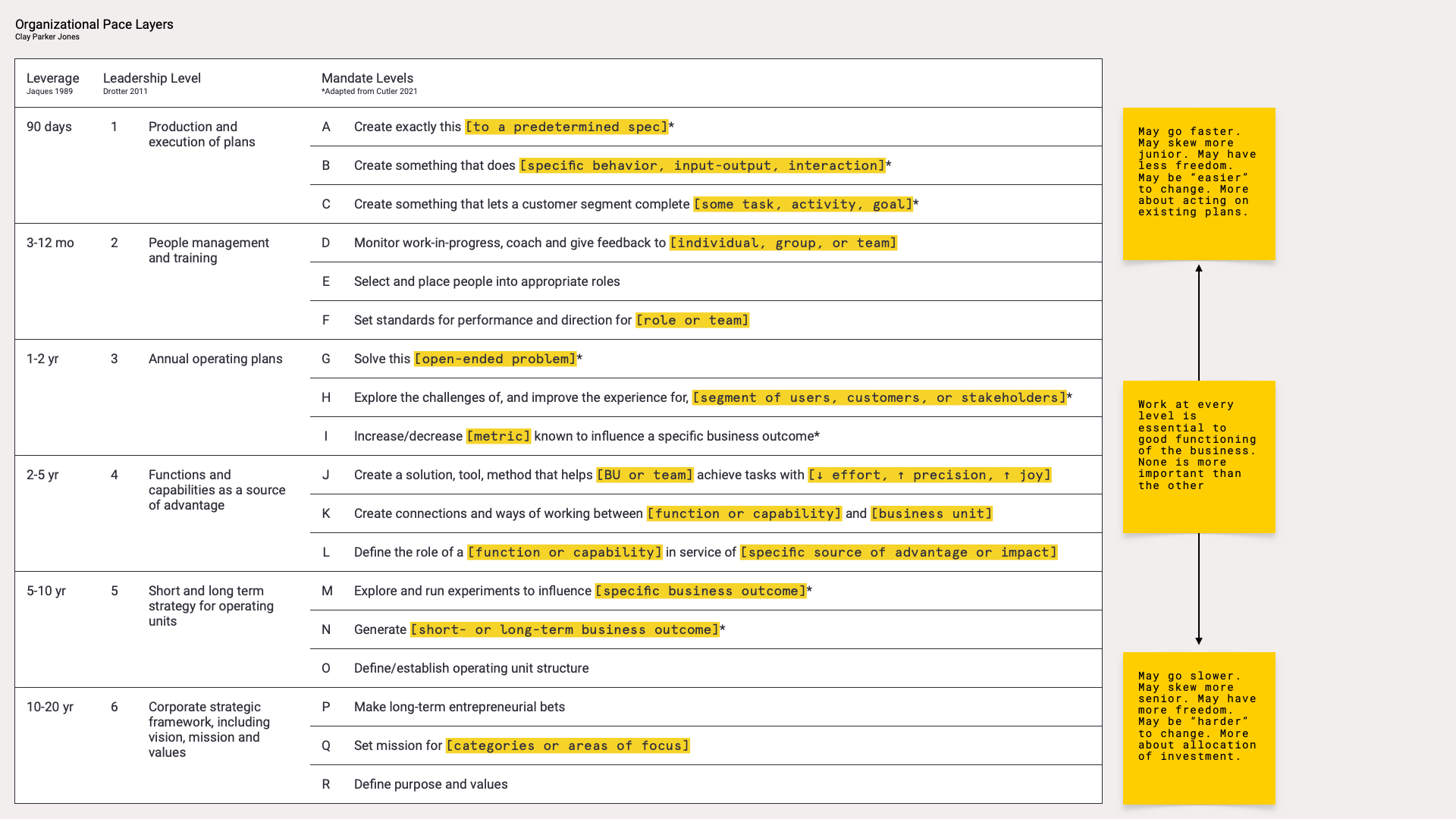Screen dimensions: 1456x819
Task: Select row E "Select and place people" text
Action: pos(487,281)
